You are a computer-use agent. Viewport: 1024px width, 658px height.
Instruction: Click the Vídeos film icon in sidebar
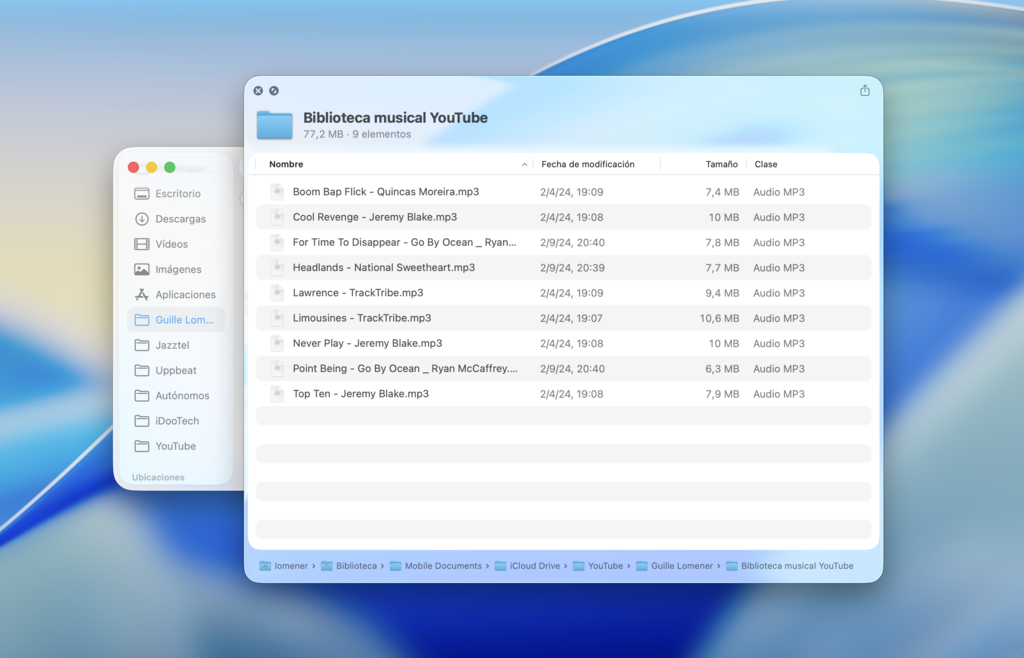point(142,244)
